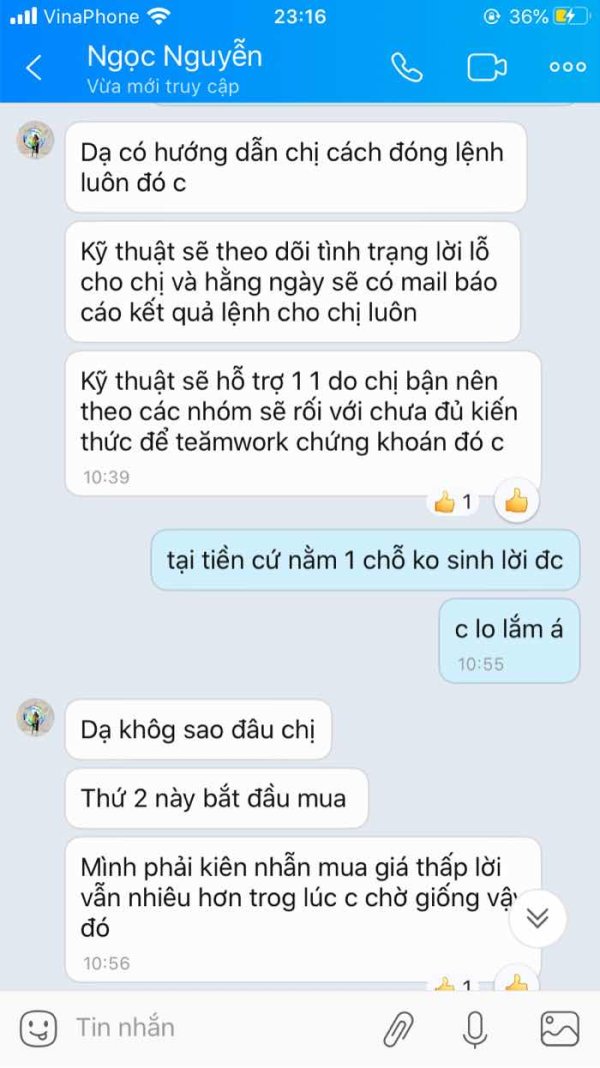
Task: Tap the battery indicator in the status bar
Action: 571,16
